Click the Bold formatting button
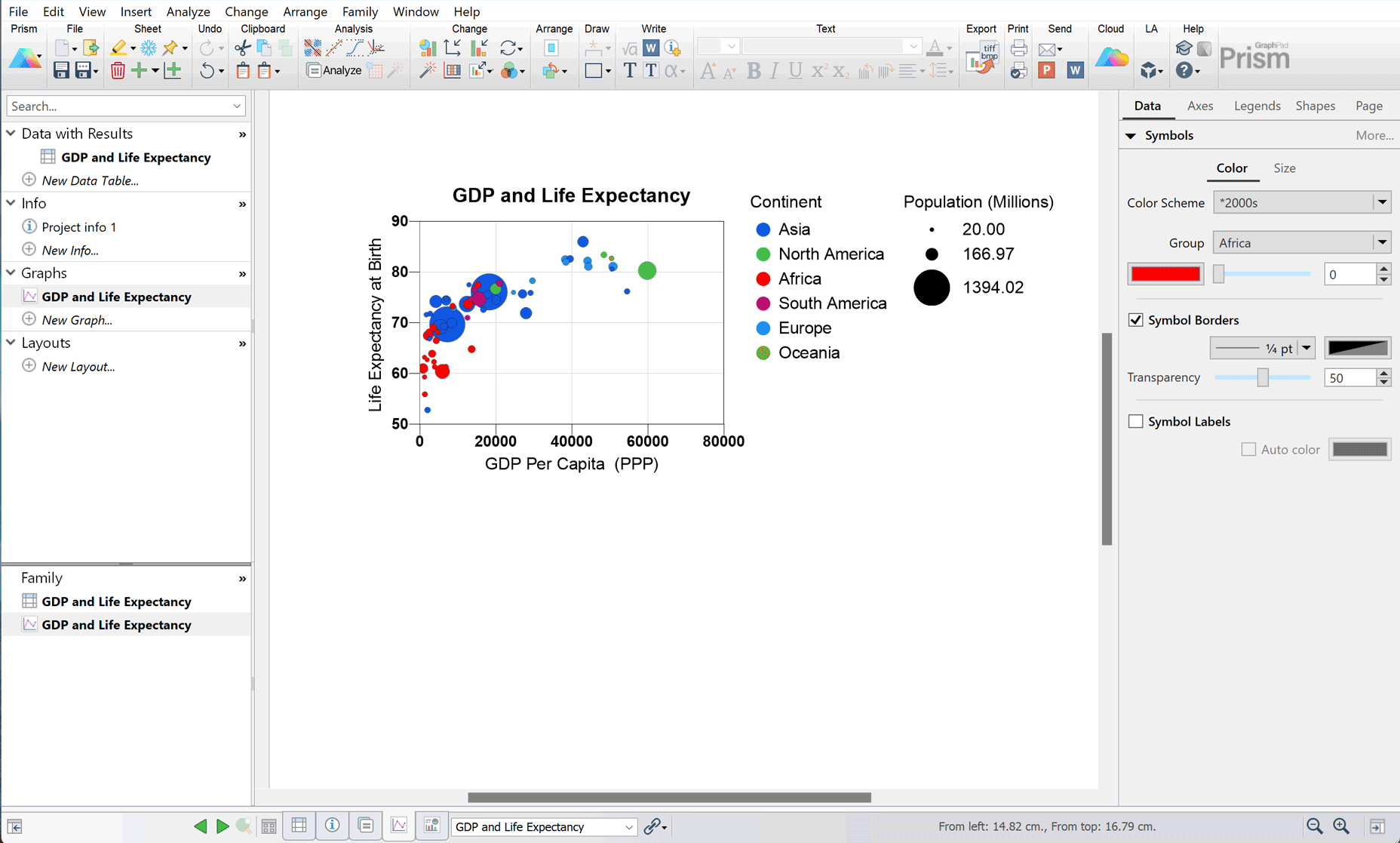This screenshot has width=1400, height=843. [x=754, y=71]
